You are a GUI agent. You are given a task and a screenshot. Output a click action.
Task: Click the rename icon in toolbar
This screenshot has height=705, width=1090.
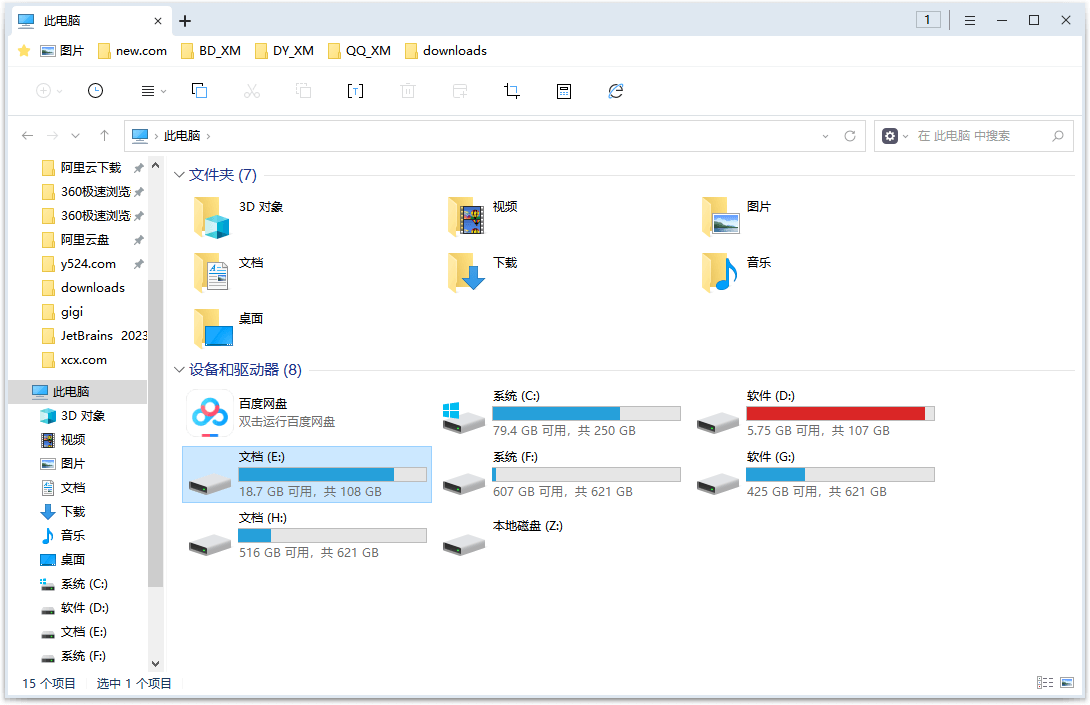(x=355, y=91)
